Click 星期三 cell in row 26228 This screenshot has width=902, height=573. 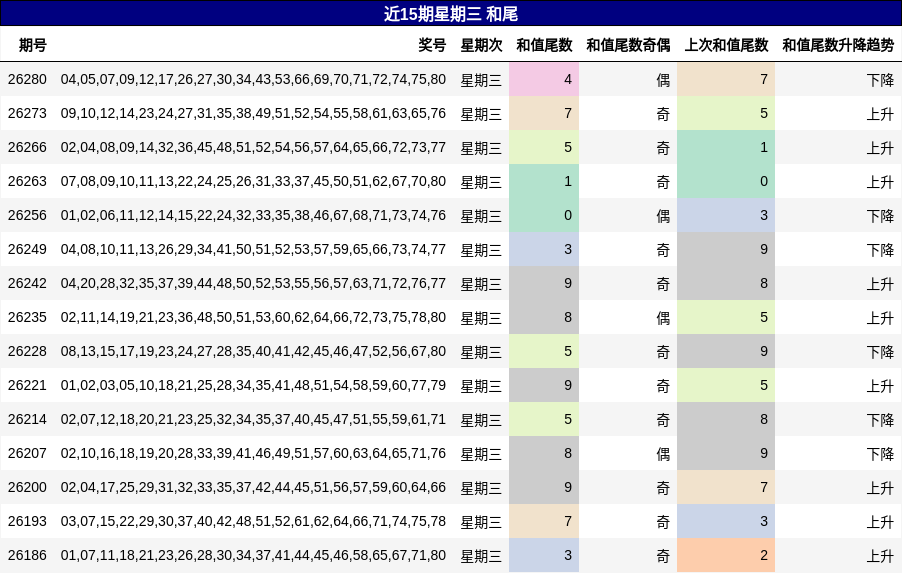tap(481, 352)
